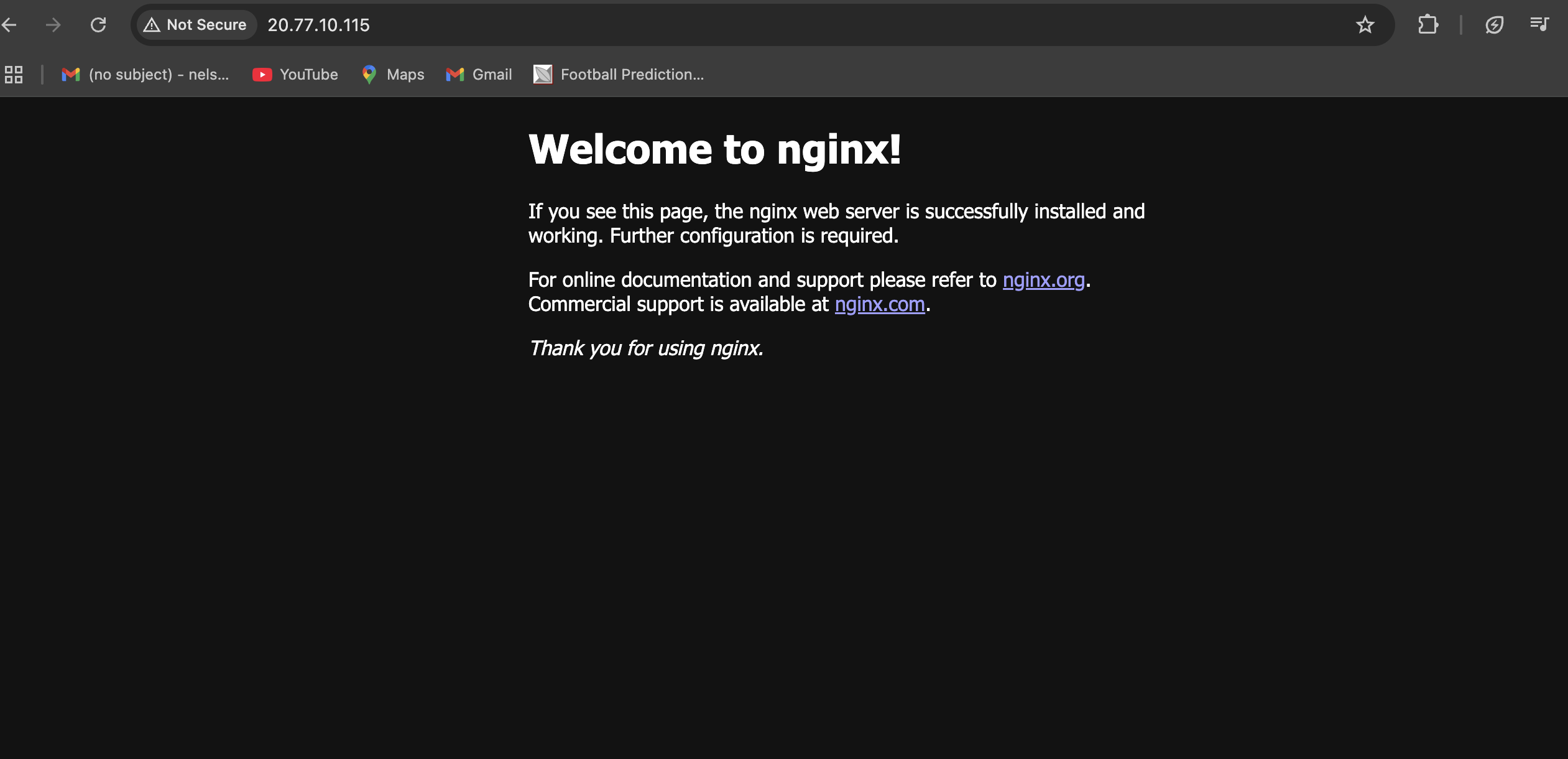Open the Extensions puzzle icon
Viewport: 1568px width, 759px height.
(1428, 25)
